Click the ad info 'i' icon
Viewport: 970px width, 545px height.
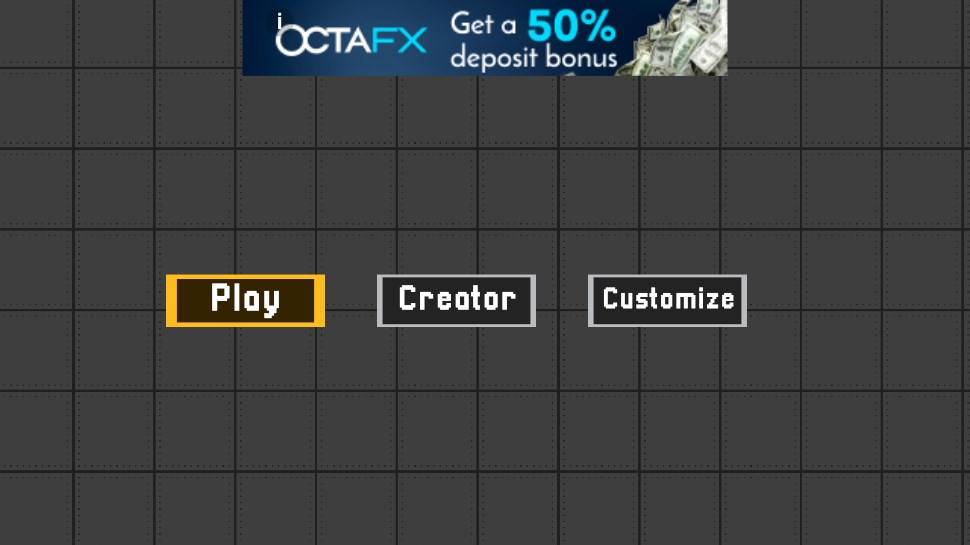pos(280,21)
